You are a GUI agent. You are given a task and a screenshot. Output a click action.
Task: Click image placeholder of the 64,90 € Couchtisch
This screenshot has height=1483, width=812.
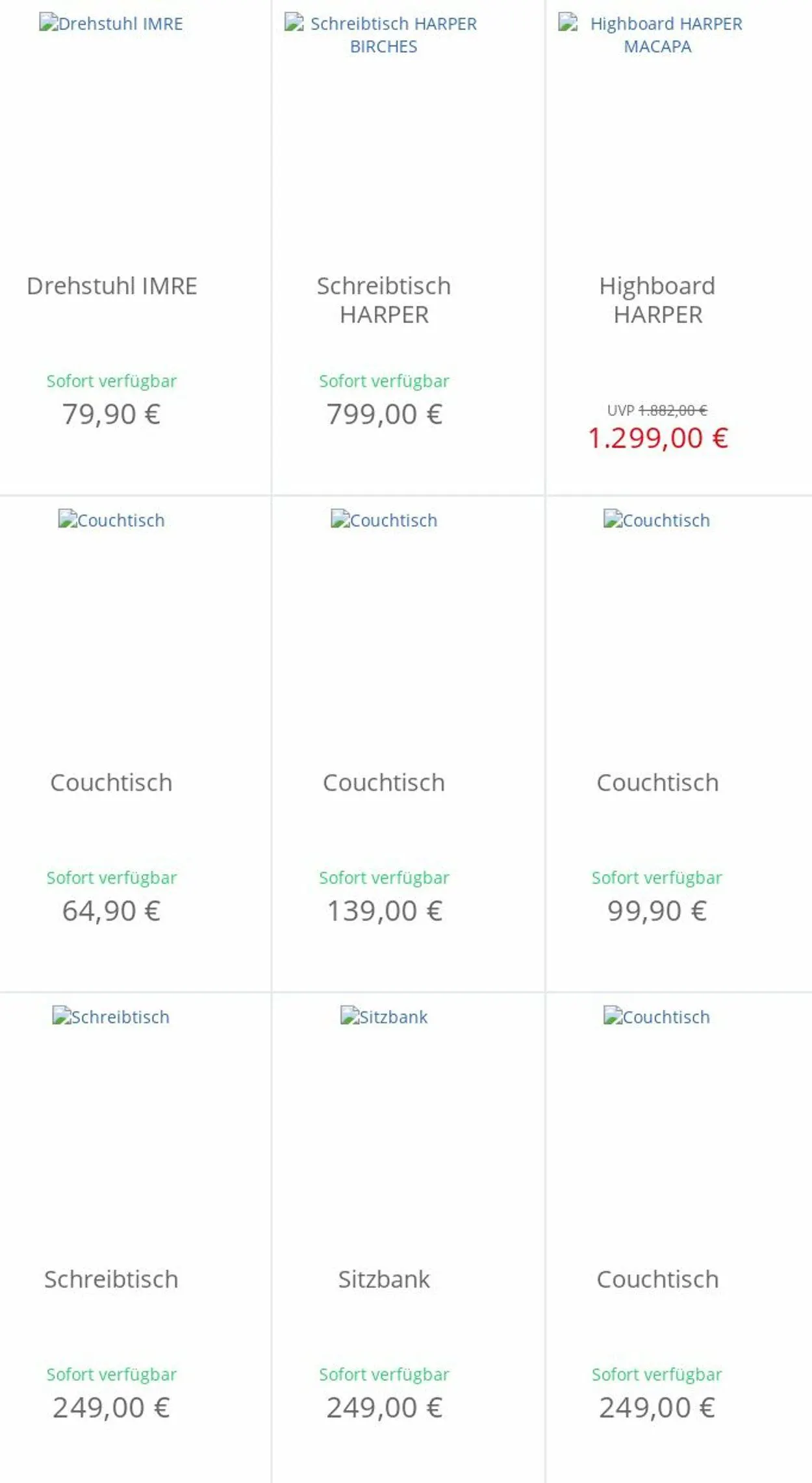(x=111, y=521)
